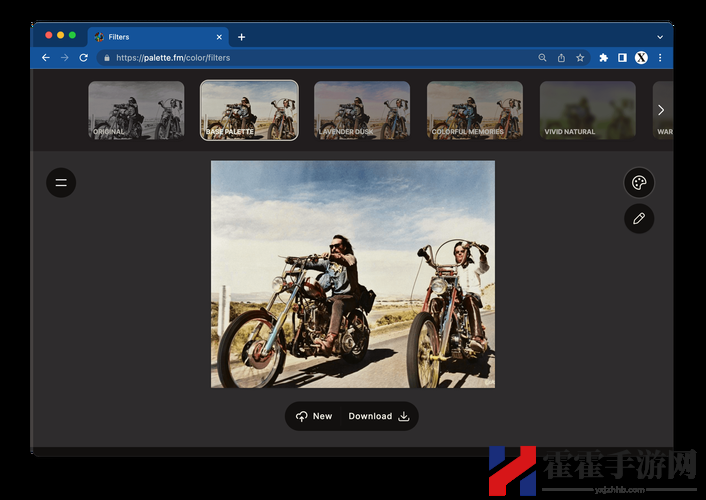Image resolution: width=706 pixels, height=500 pixels.
Task: Click the palette.fm address bar URL
Action: pyautogui.click(x=173, y=58)
